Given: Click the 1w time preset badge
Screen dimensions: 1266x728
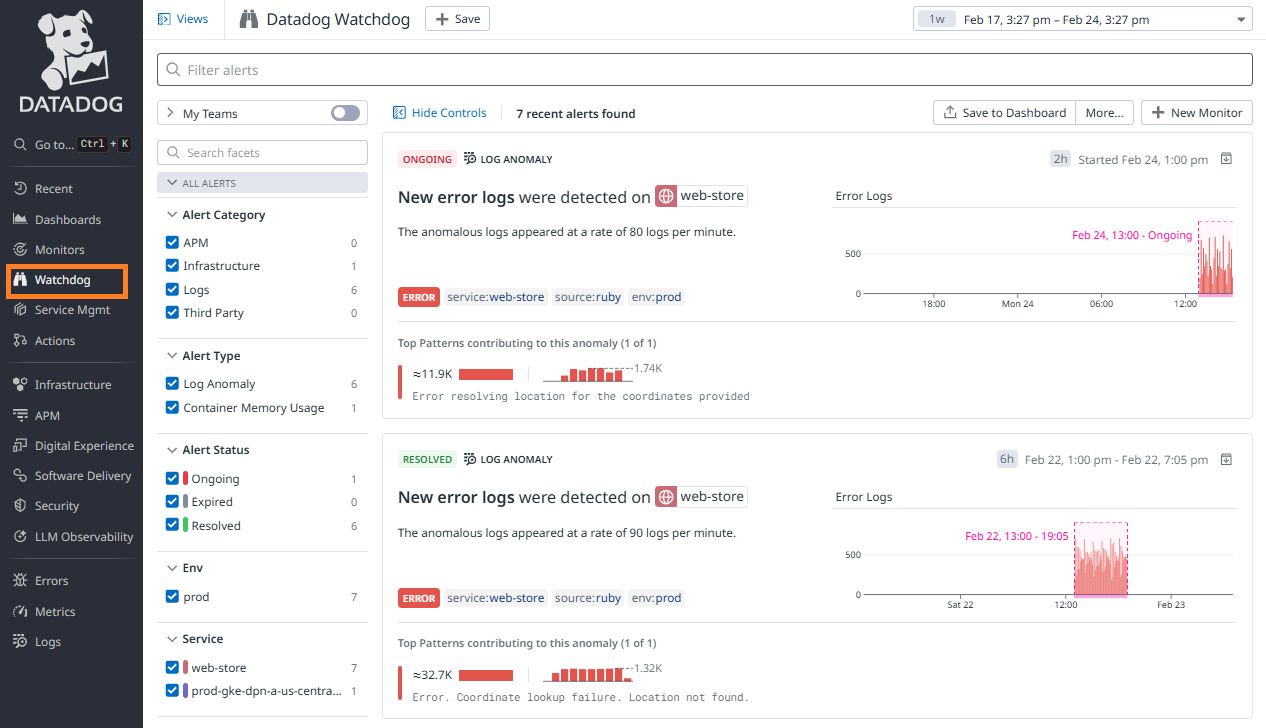Looking at the screenshot, I should [937, 19].
